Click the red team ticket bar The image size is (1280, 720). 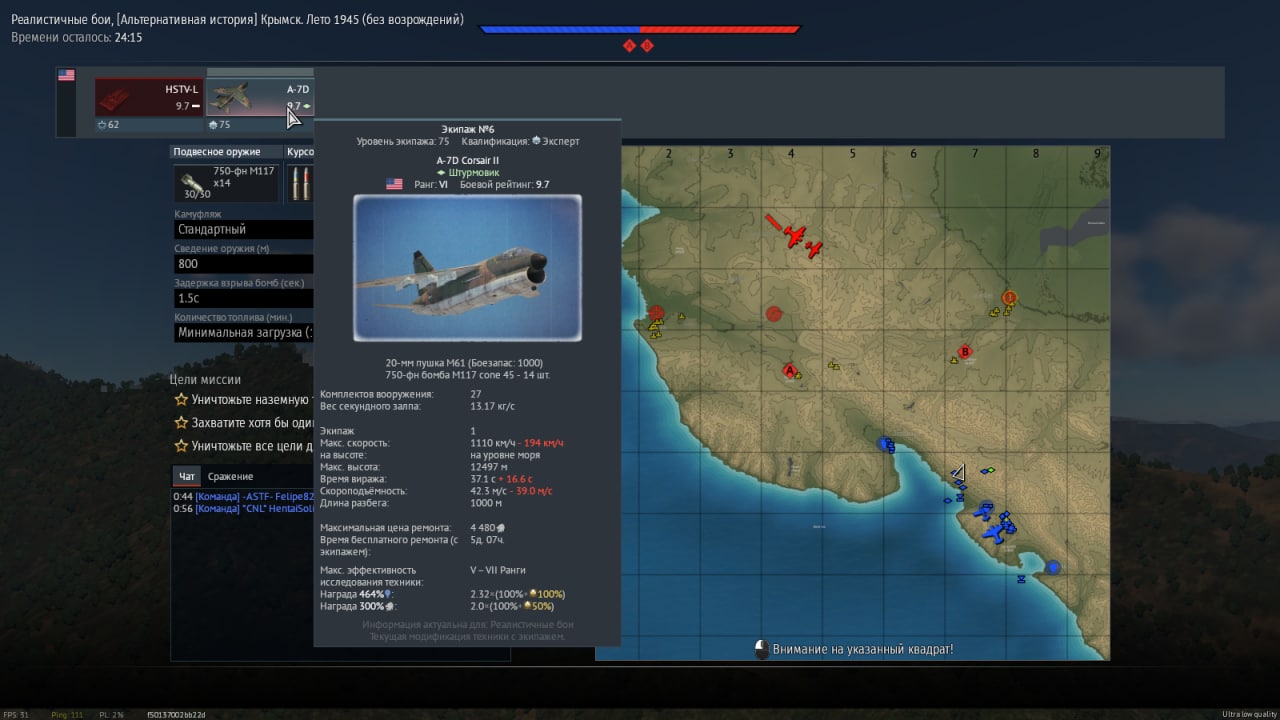click(x=721, y=30)
